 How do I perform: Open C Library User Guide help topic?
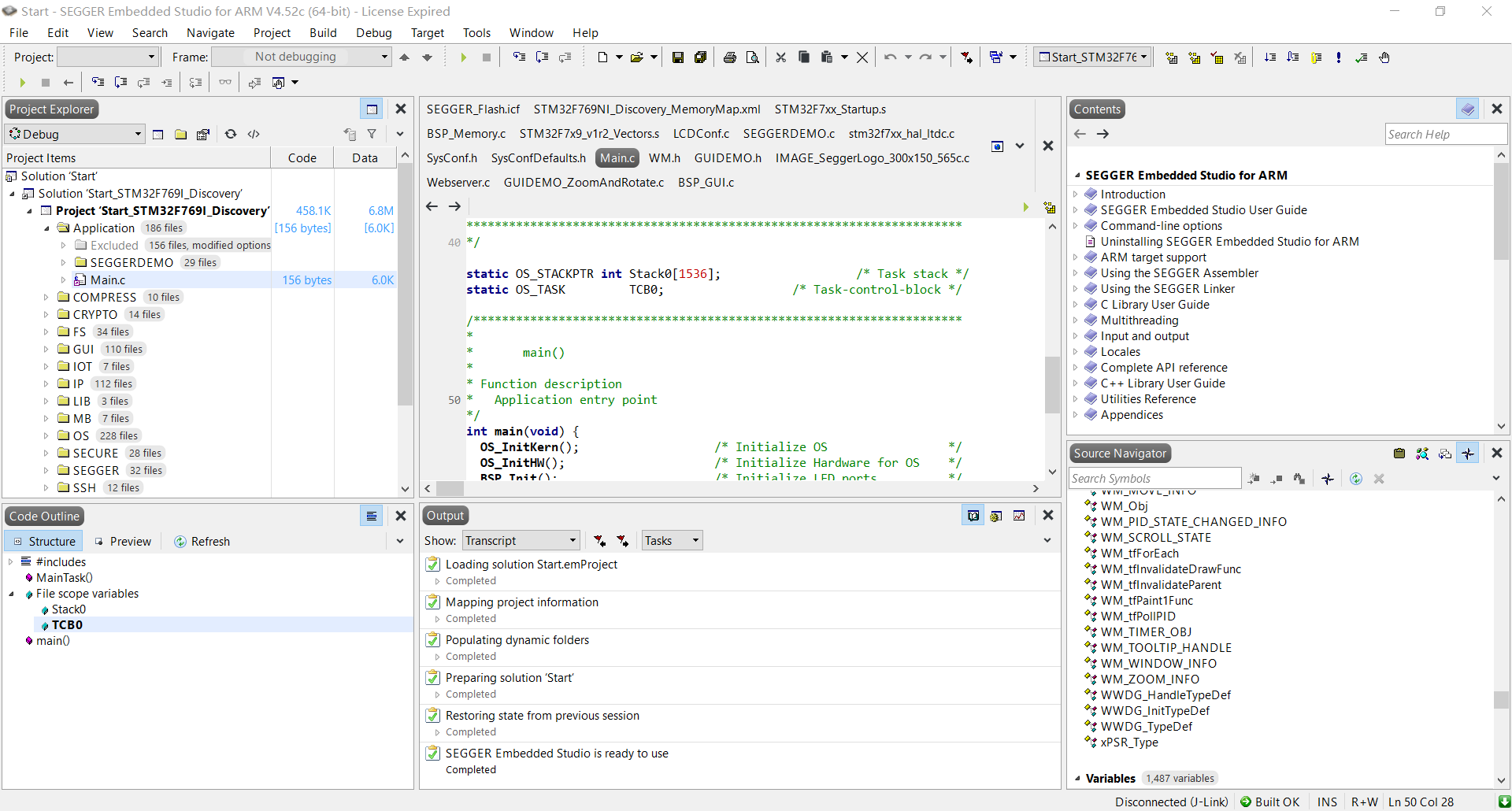click(x=1154, y=305)
